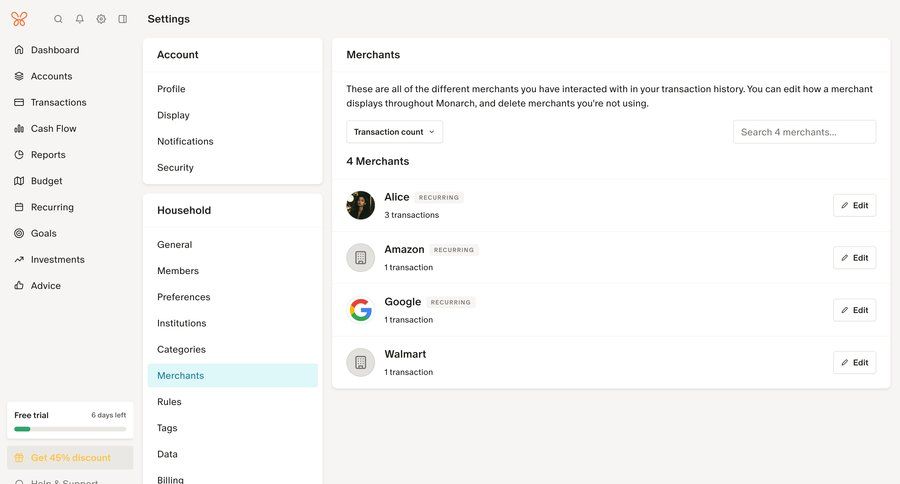
Task: Click the Monarch butterfly logo
Action: (x=19, y=19)
